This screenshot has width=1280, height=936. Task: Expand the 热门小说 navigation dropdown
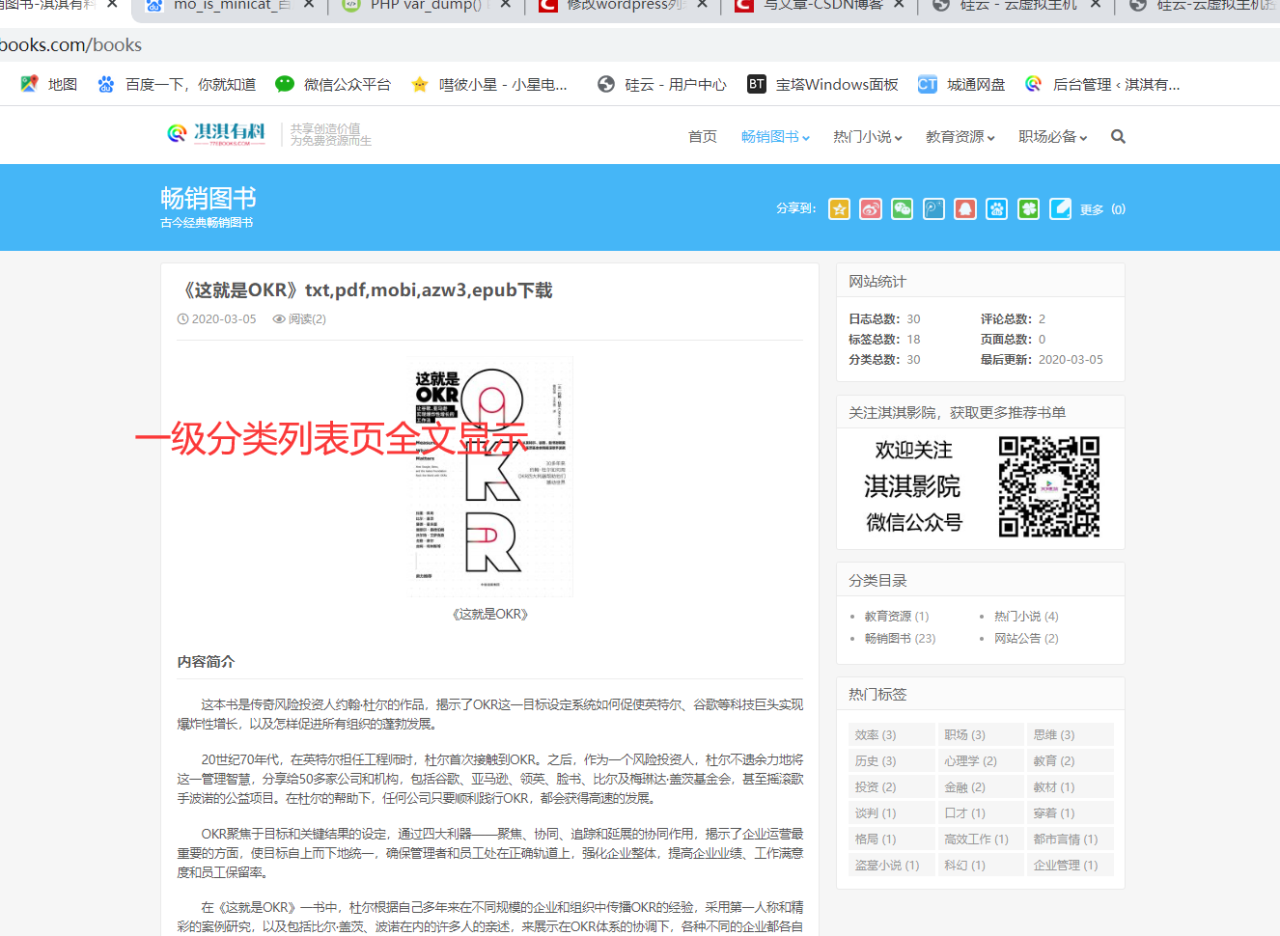pyautogui.click(x=867, y=136)
